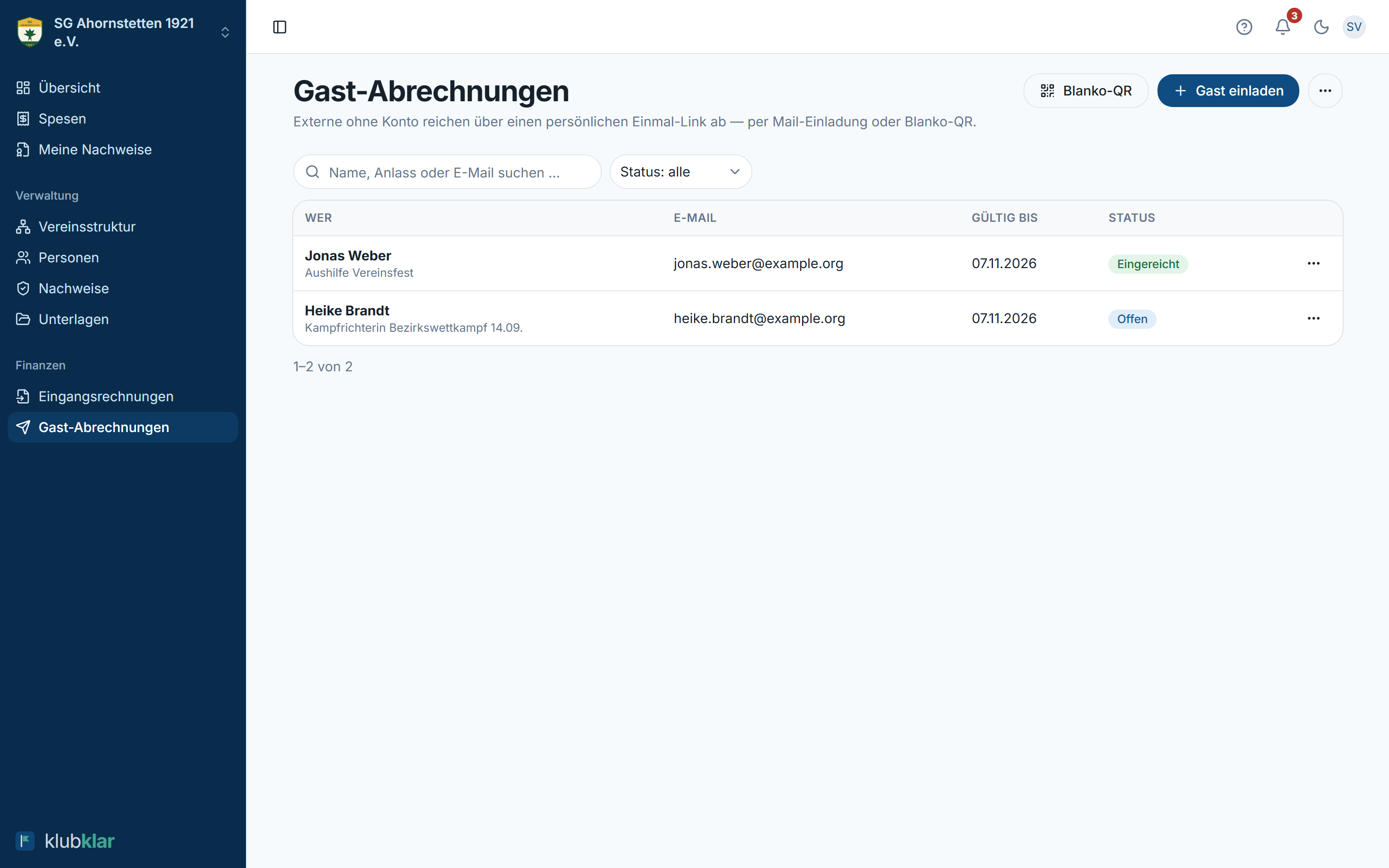Click the Eingereicht status badge
The width and height of the screenshot is (1389, 868).
(1147, 264)
